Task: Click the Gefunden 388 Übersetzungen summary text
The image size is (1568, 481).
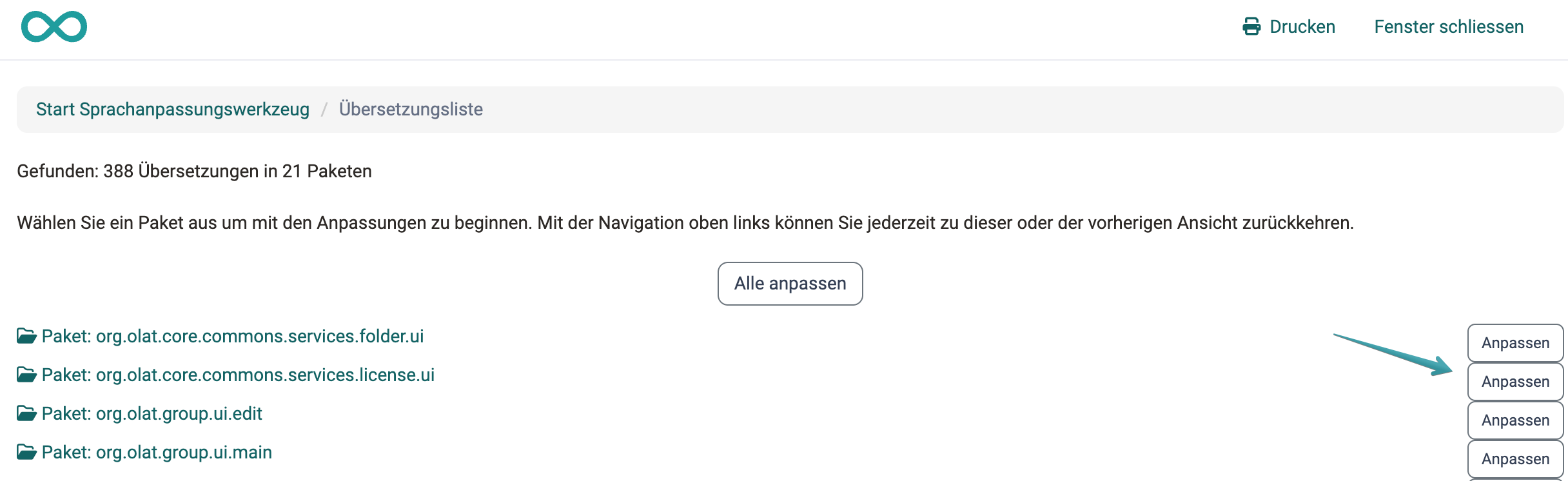Action: [194, 171]
